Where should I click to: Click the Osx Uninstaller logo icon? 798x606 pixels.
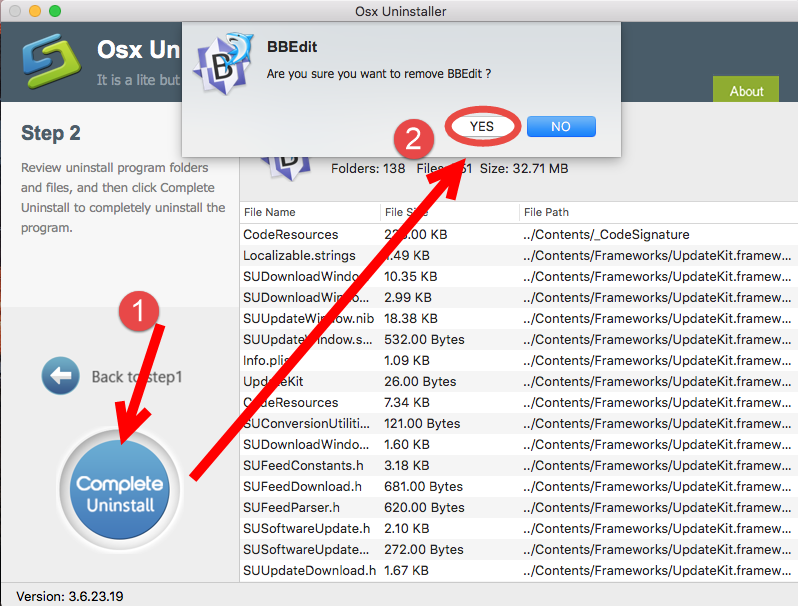point(51,61)
